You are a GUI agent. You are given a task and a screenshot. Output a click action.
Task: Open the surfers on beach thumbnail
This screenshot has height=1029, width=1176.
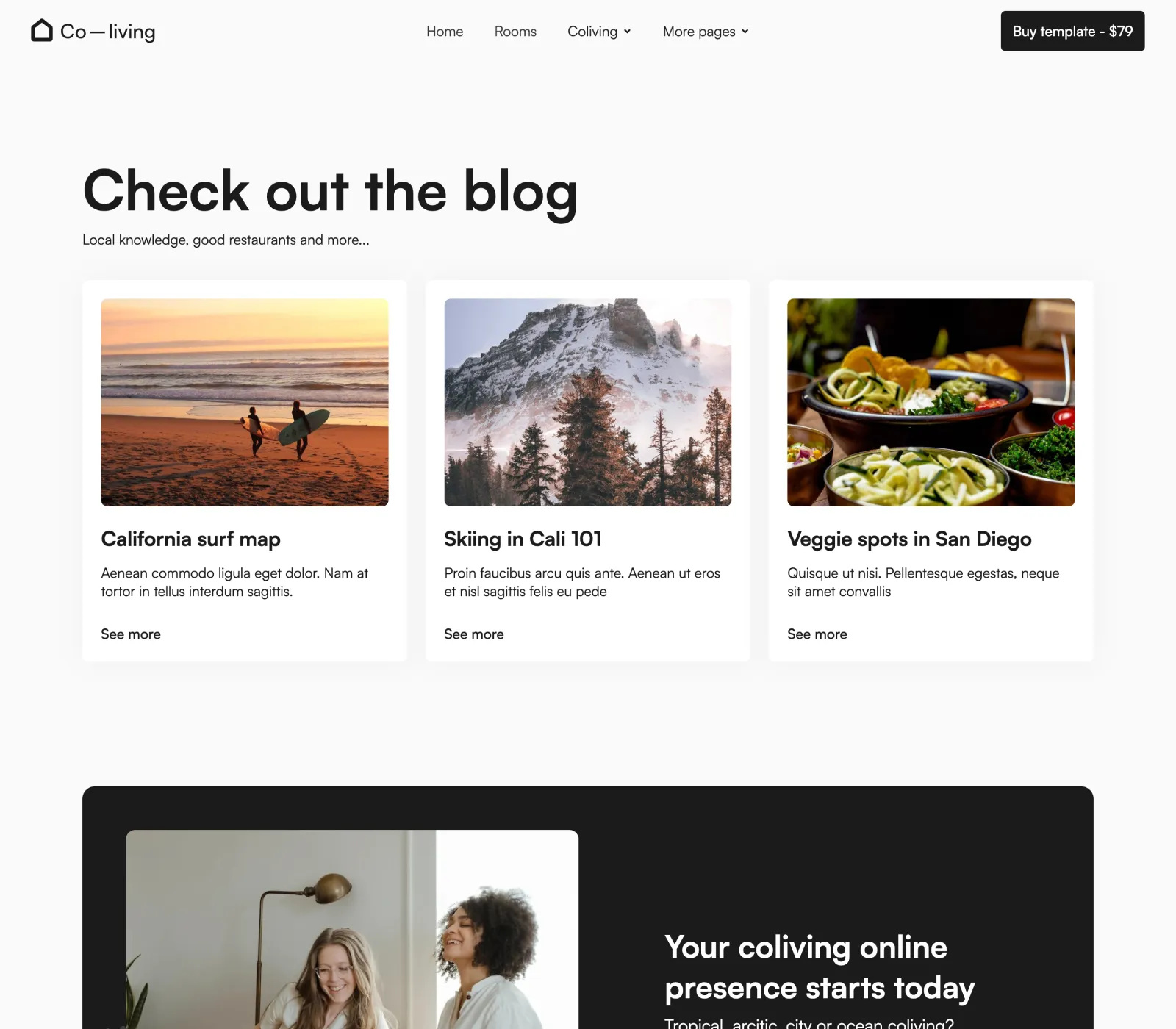coord(245,402)
